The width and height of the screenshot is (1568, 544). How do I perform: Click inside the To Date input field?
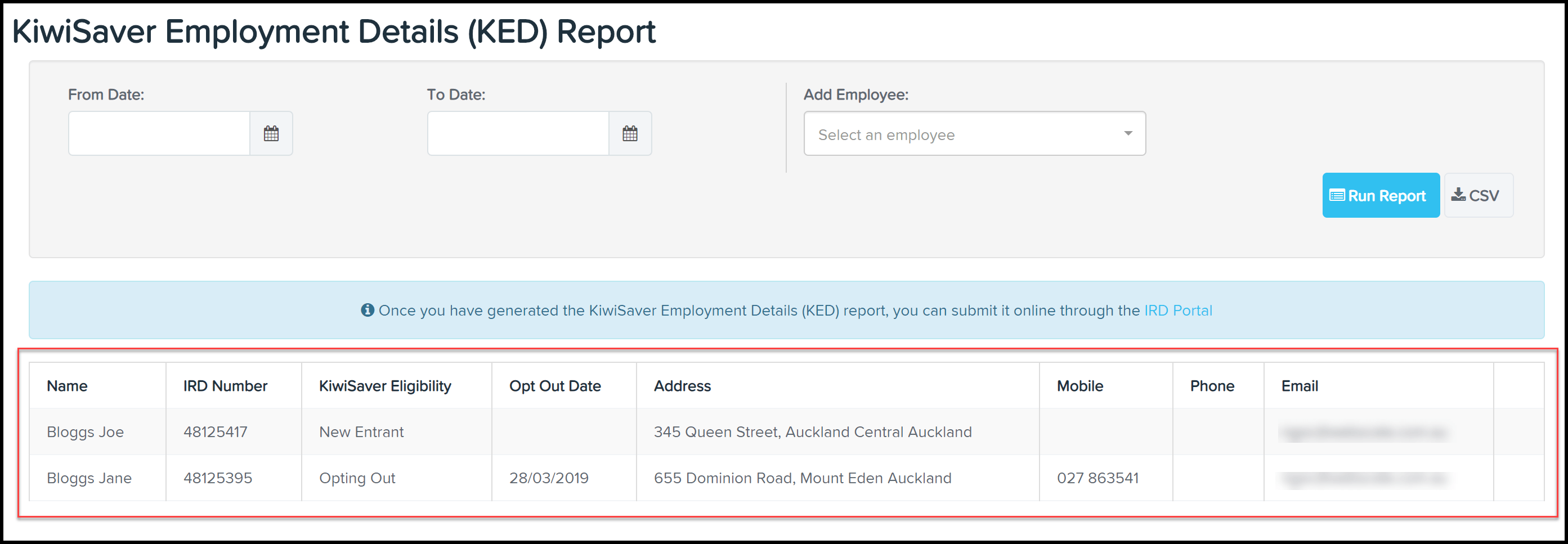point(518,133)
